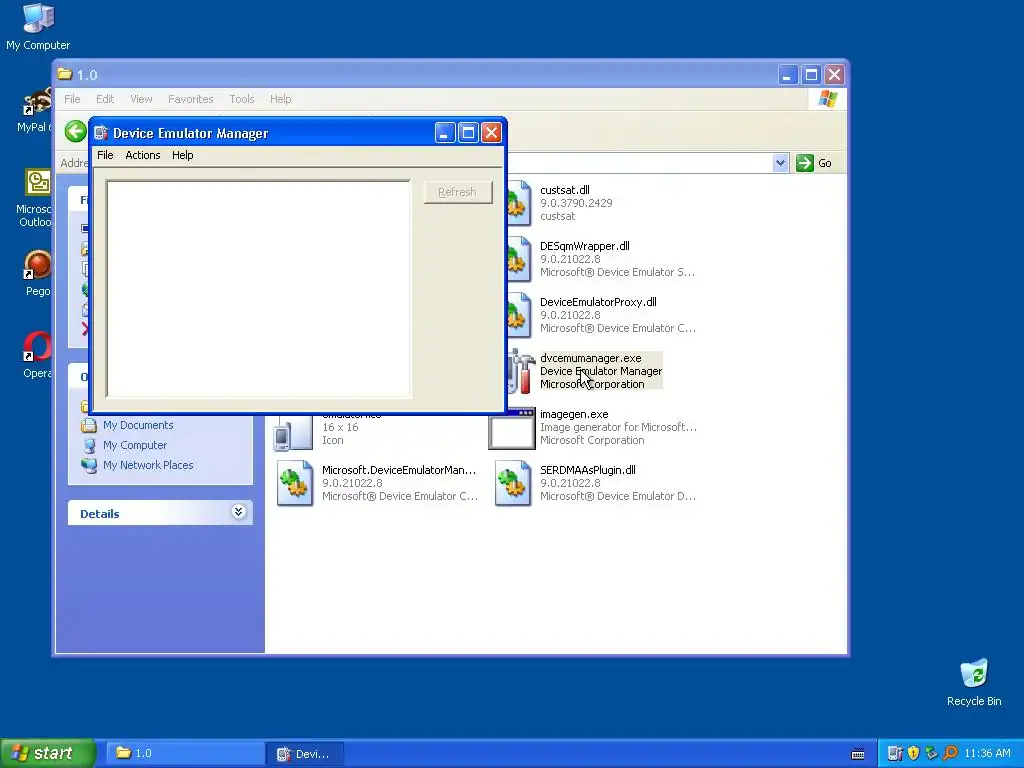Click My Documents folder icon in sidebar
1024x768 pixels.
click(89, 425)
